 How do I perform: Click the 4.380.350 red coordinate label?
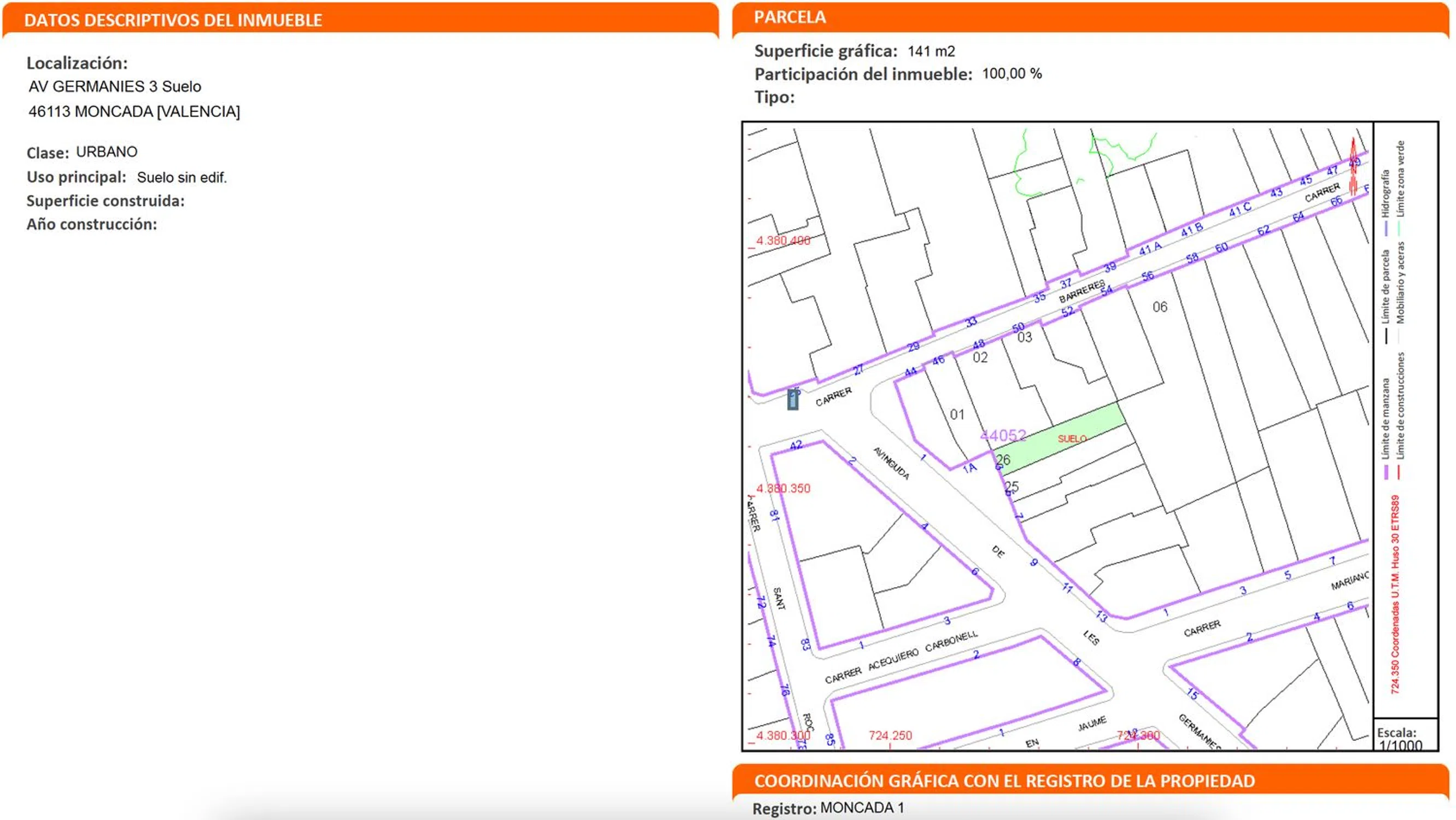783,488
